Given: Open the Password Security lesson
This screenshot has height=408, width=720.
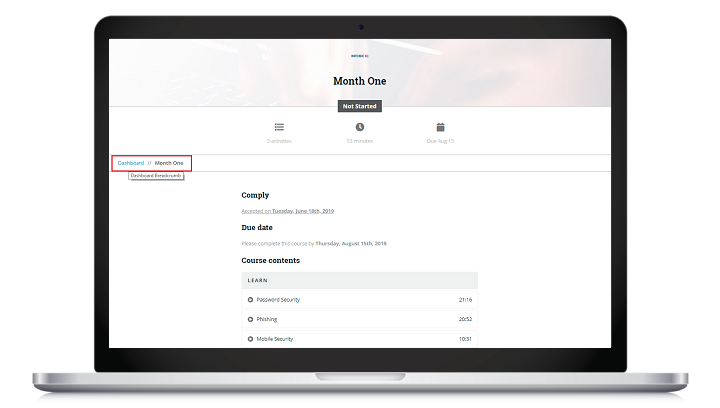Looking at the screenshot, I should (x=278, y=299).
